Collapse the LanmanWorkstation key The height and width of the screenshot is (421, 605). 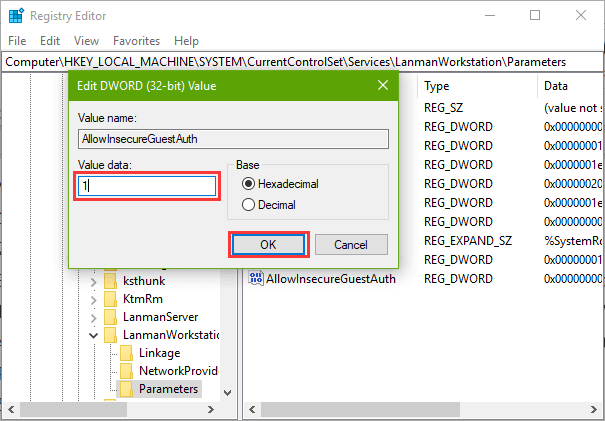point(93,335)
